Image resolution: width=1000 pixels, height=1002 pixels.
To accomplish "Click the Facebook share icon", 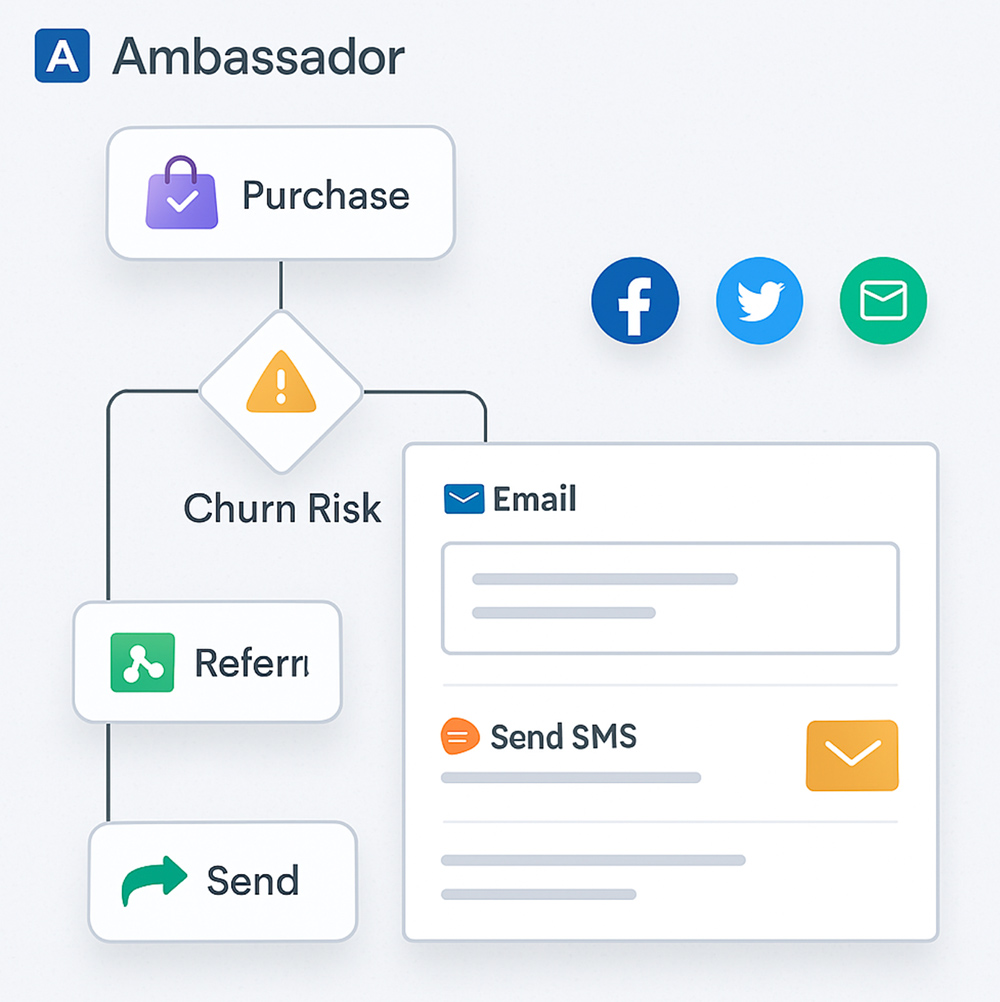I will (635, 301).
